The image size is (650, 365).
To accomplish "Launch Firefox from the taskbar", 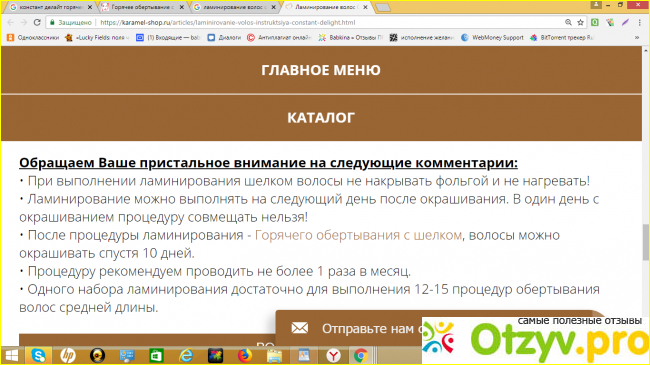I will pos(245,355).
